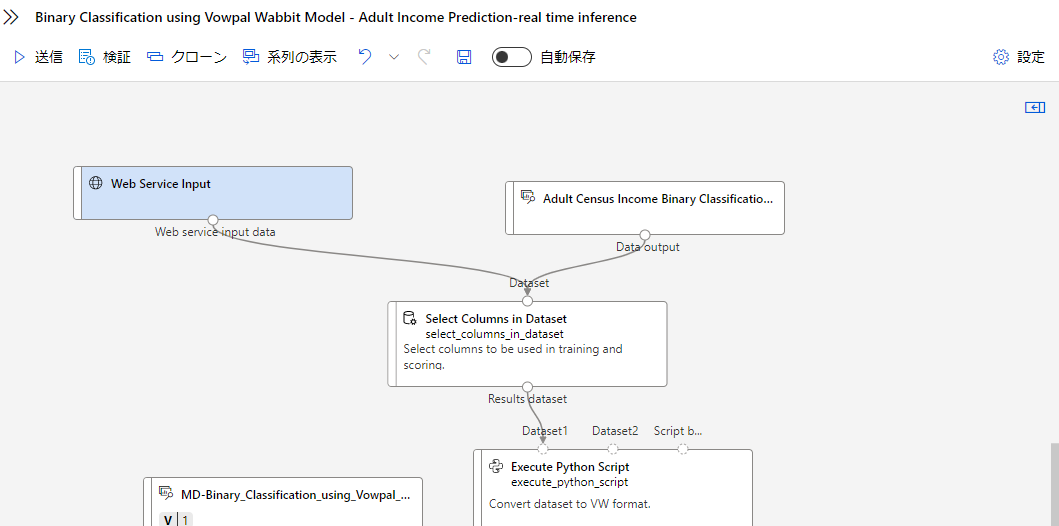Click the save floppy disk icon
This screenshot has width=1059, height=526.
point(464,57)
